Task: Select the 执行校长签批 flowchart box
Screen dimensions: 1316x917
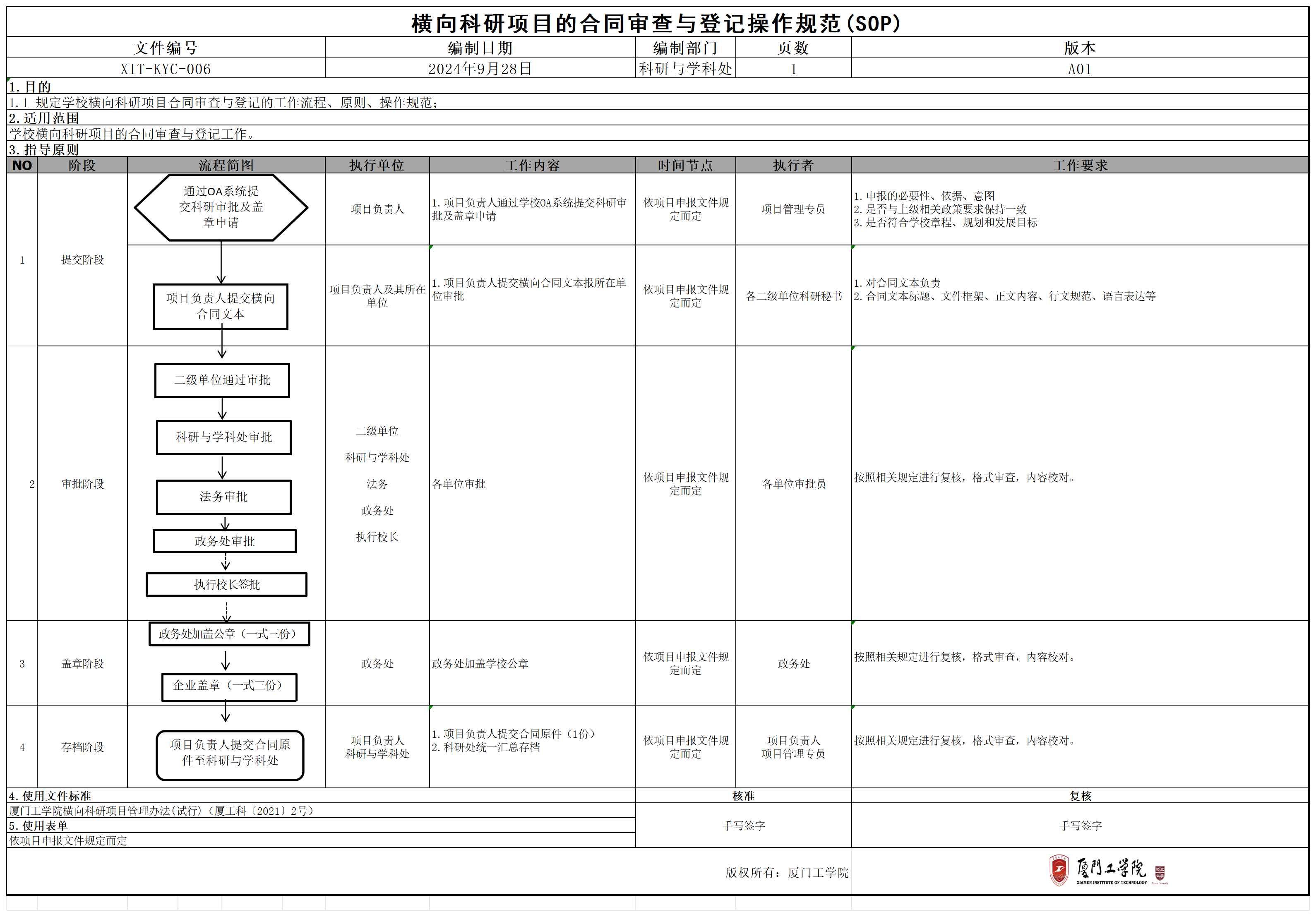Action: (226, 585)
